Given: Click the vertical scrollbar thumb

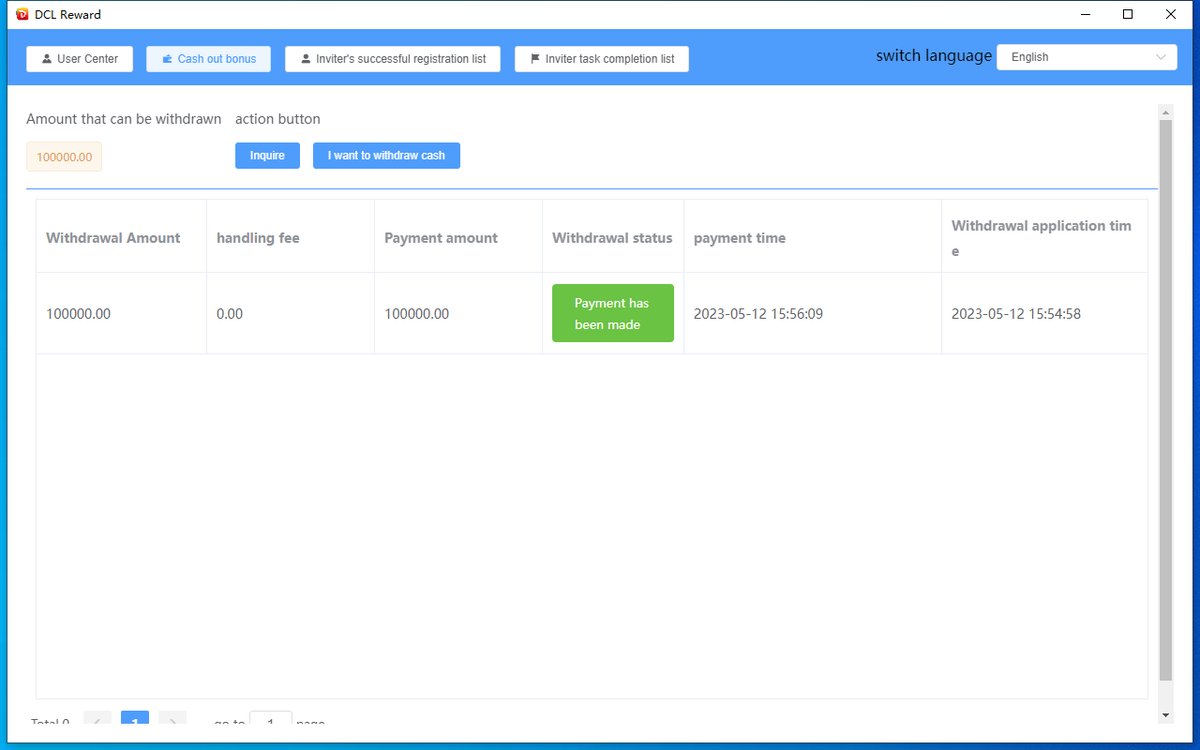Looking at the screenshot, I should coord(1165,400).
